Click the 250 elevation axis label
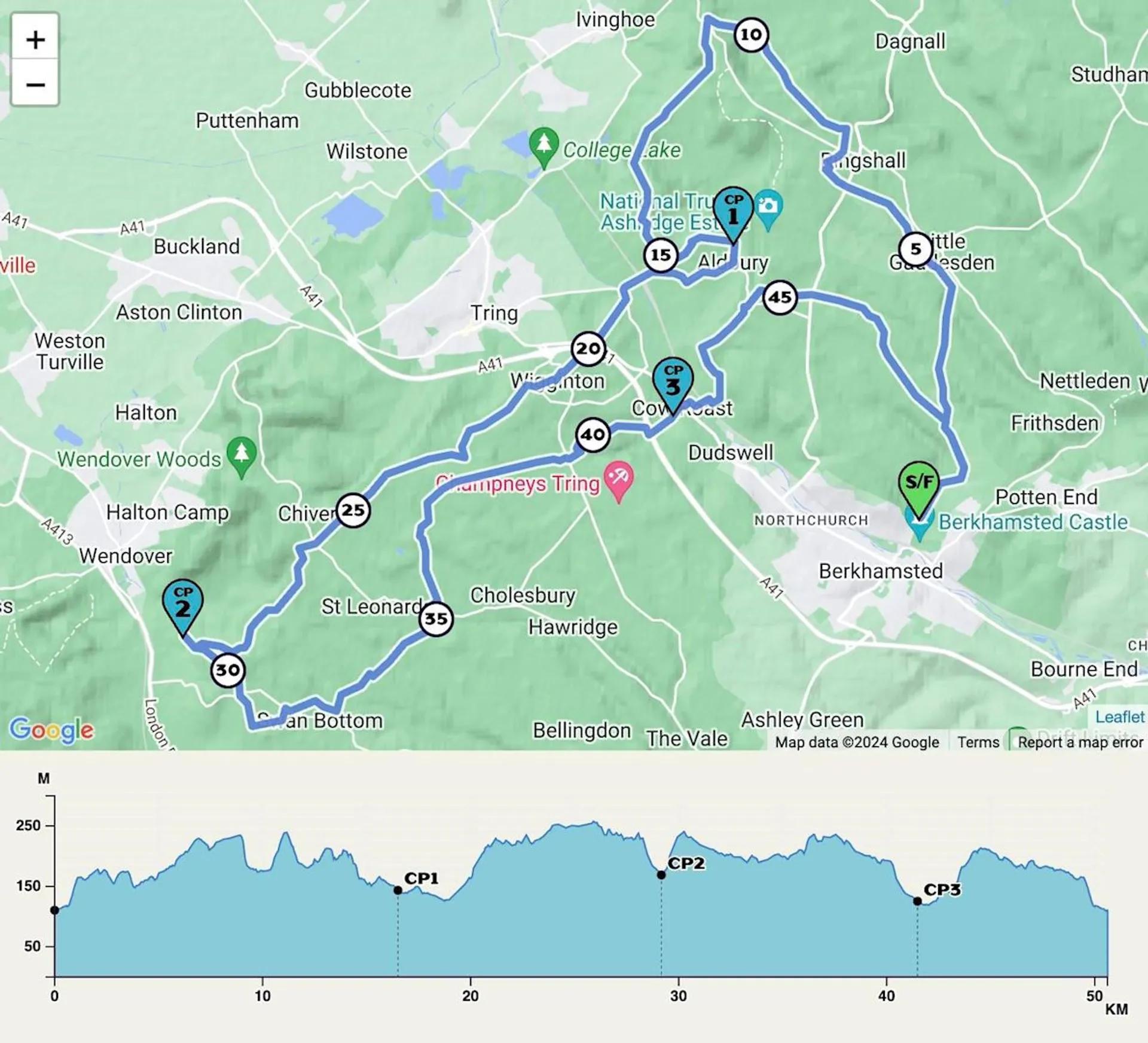 pos(28,825)
